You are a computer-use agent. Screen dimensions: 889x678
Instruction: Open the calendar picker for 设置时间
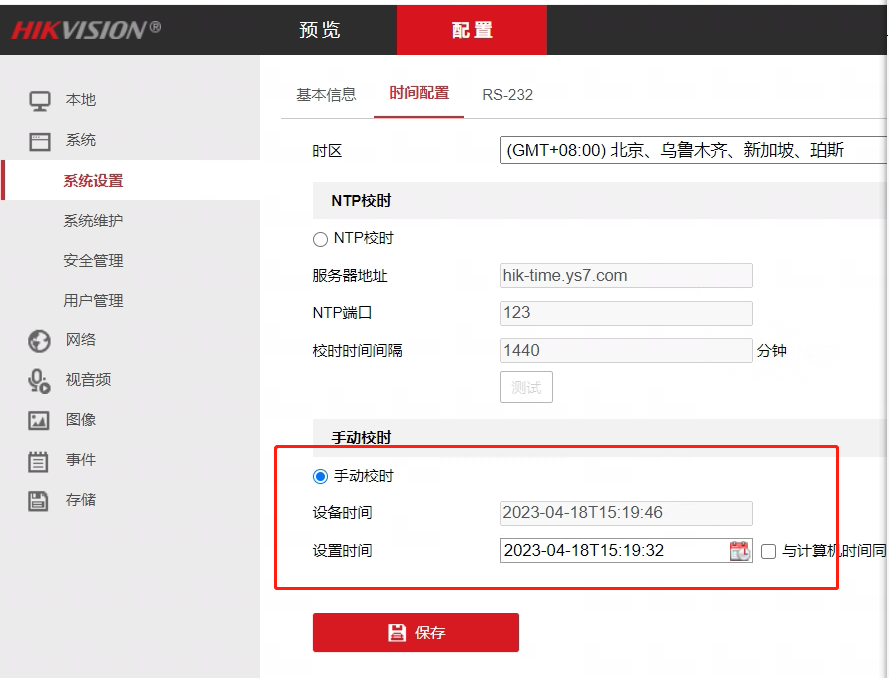(739, 551)
